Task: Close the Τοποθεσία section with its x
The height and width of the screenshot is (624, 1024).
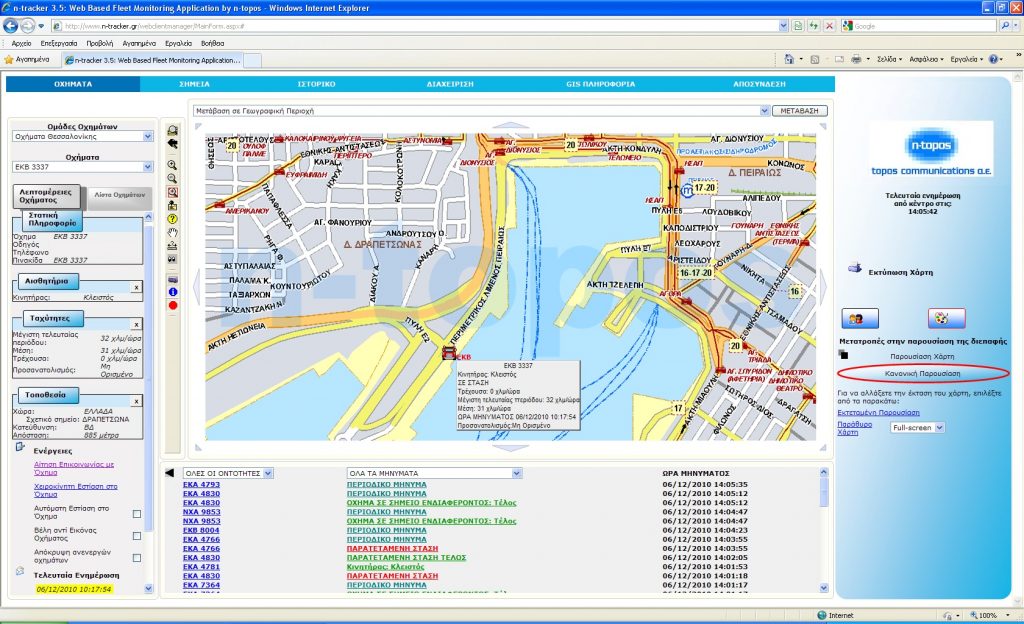Action: [136, 401]
